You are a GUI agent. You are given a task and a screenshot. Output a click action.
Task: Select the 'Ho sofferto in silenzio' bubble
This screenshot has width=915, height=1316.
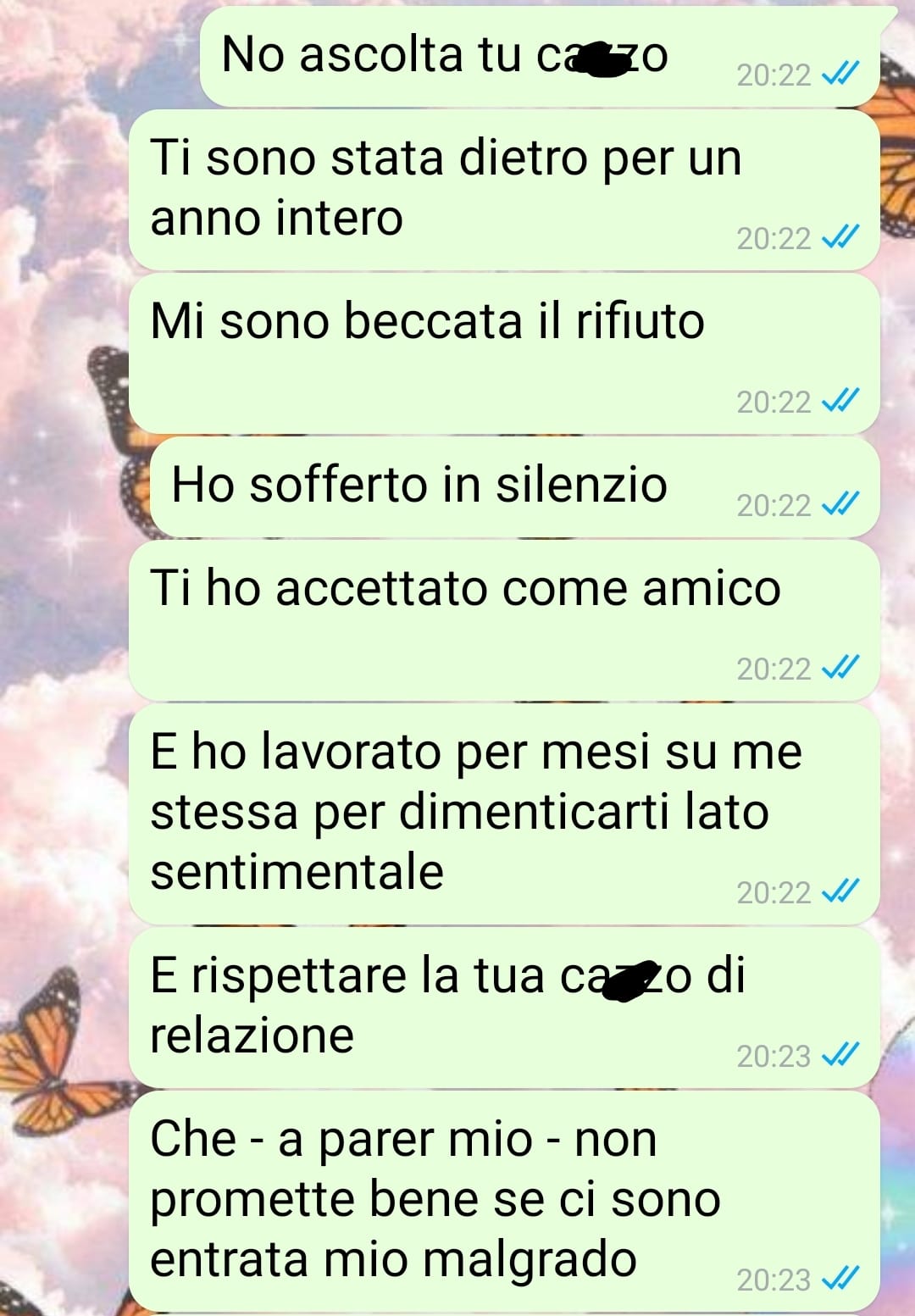click(x=514, y=487)
